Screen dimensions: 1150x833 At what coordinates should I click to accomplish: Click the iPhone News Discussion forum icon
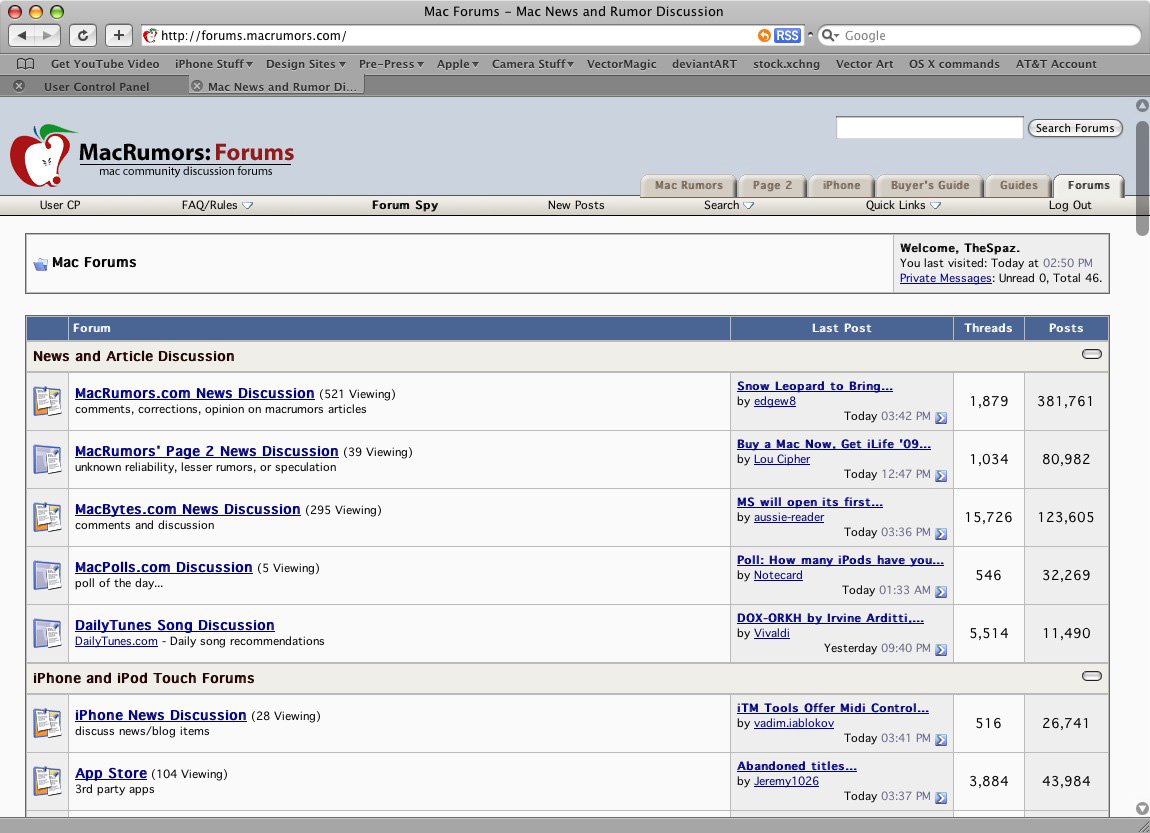(x=48, y=723)
